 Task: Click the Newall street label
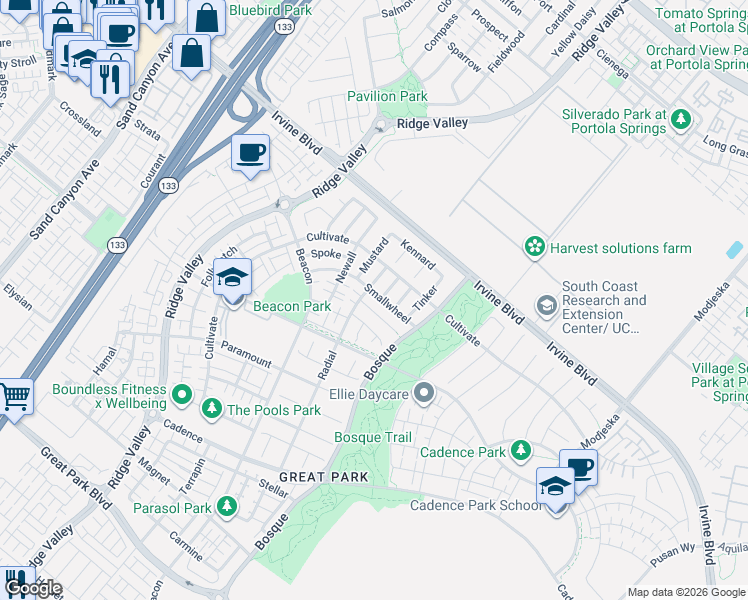point(346,268)
